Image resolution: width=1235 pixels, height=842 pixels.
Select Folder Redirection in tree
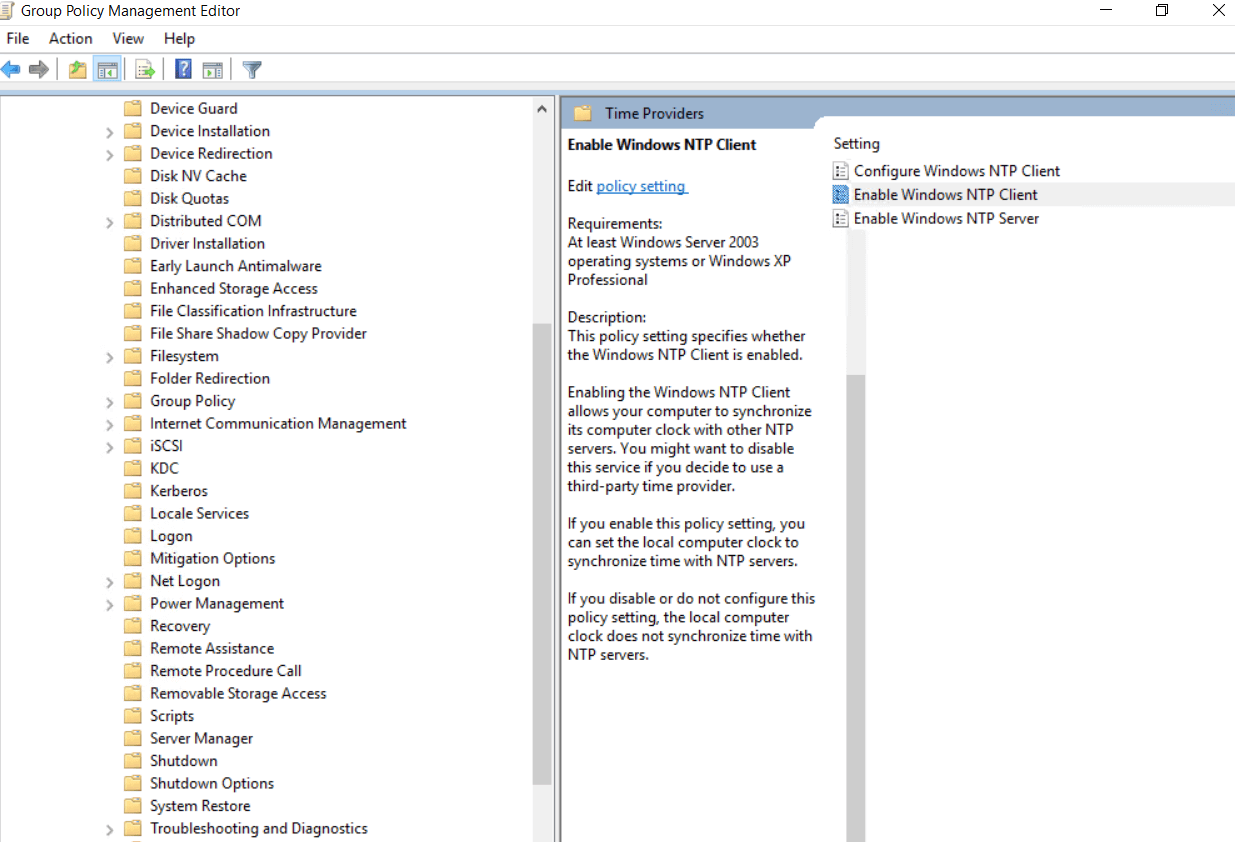[210, 378]
